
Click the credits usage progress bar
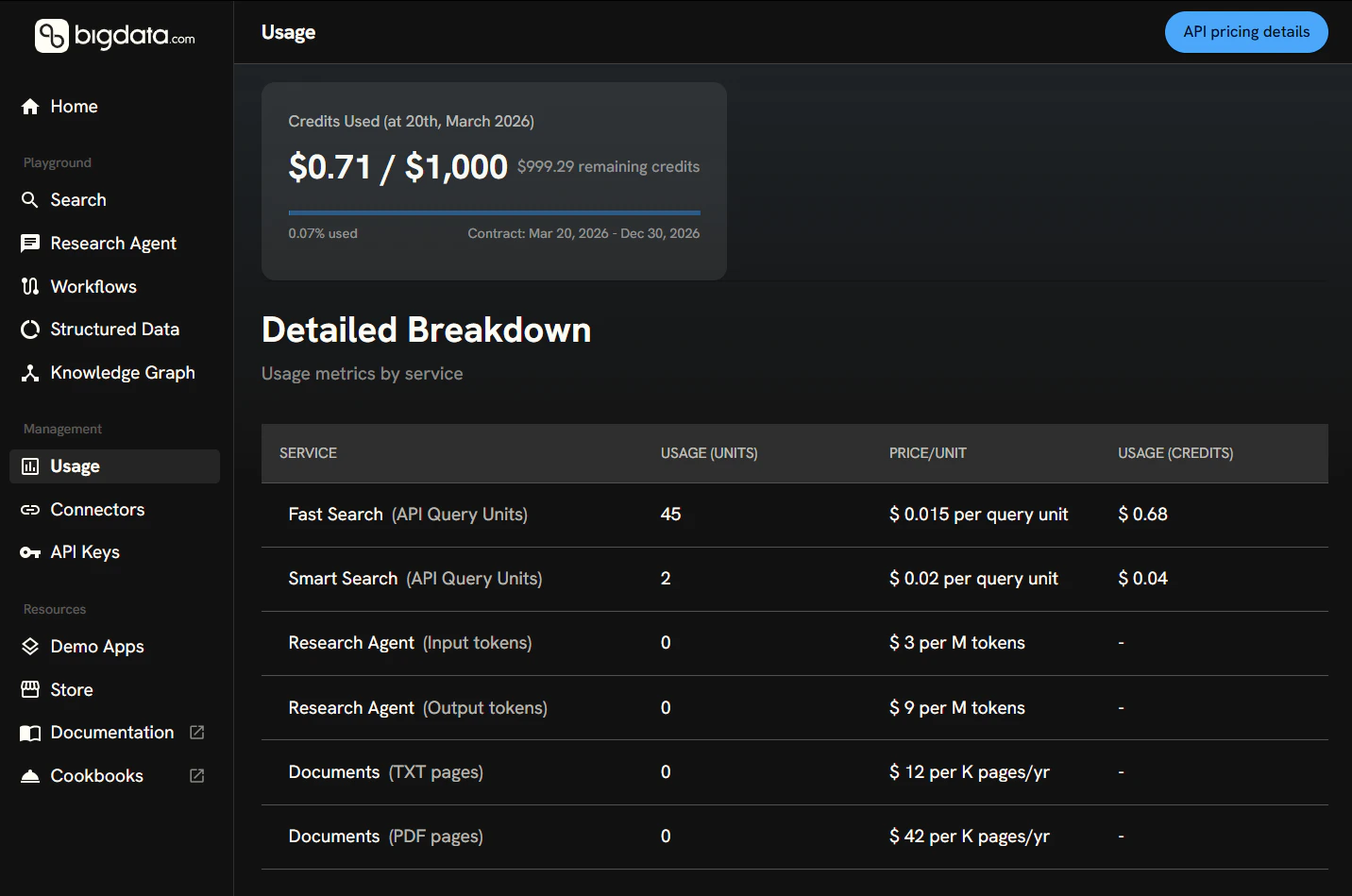[x=494, y=212]
